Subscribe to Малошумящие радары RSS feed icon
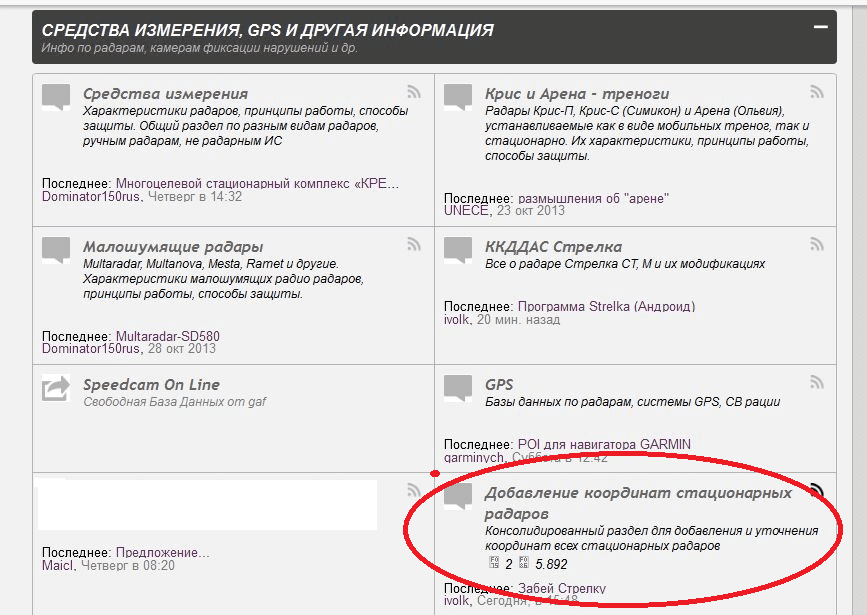The height and width of the screenshot is (615, 867). coord(414,245)
